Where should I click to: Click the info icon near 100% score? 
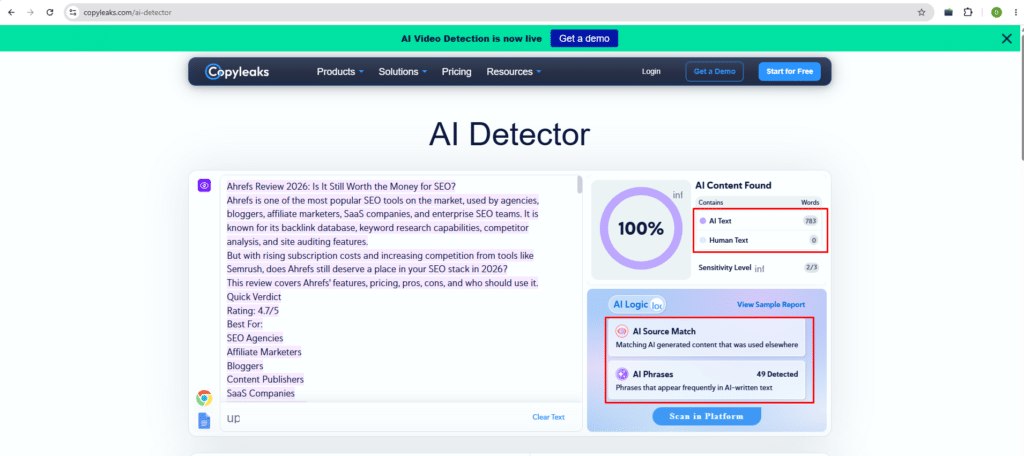click(x=678, y=195)
